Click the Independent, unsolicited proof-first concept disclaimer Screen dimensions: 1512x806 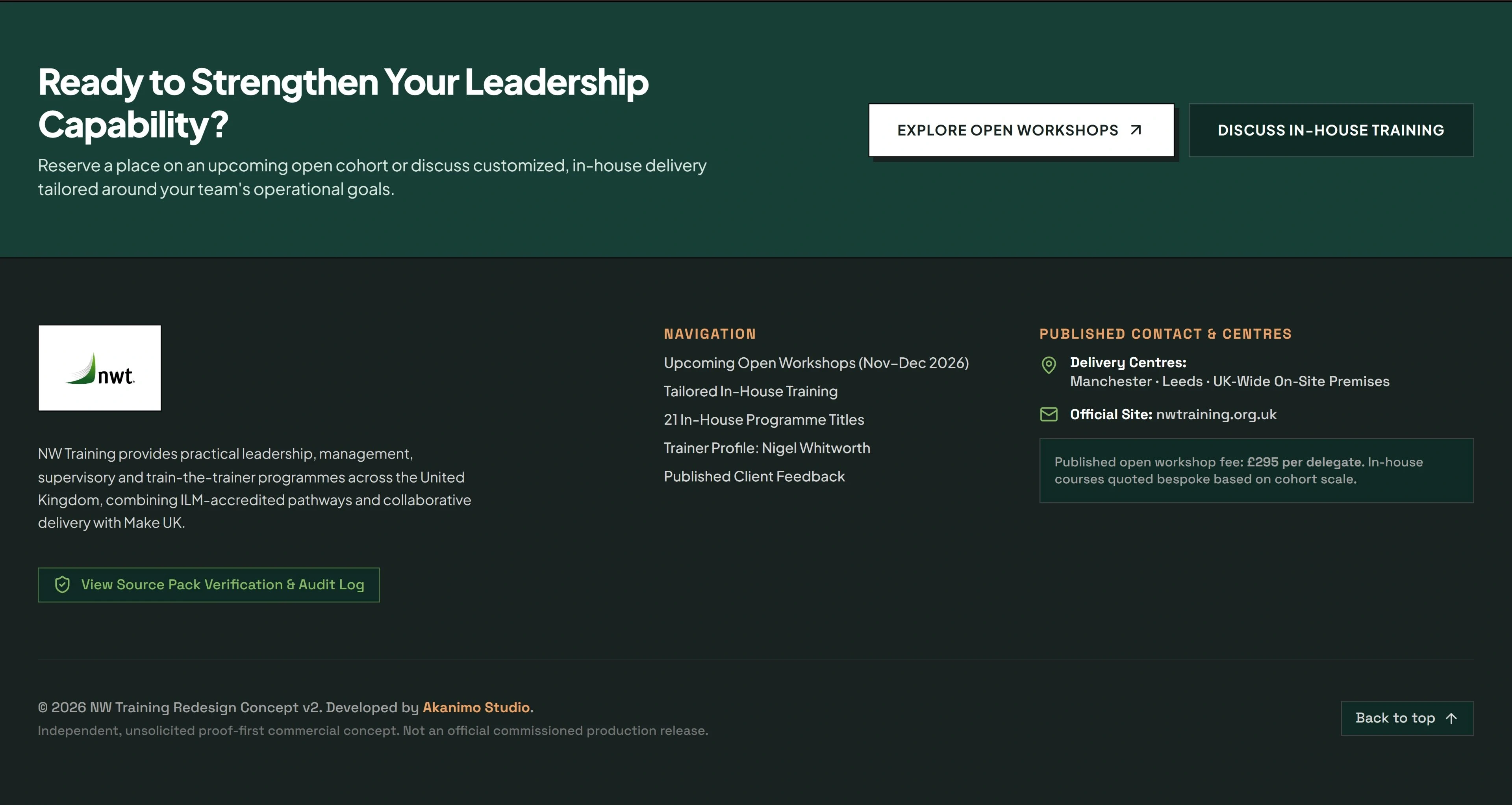coord(373,730)
